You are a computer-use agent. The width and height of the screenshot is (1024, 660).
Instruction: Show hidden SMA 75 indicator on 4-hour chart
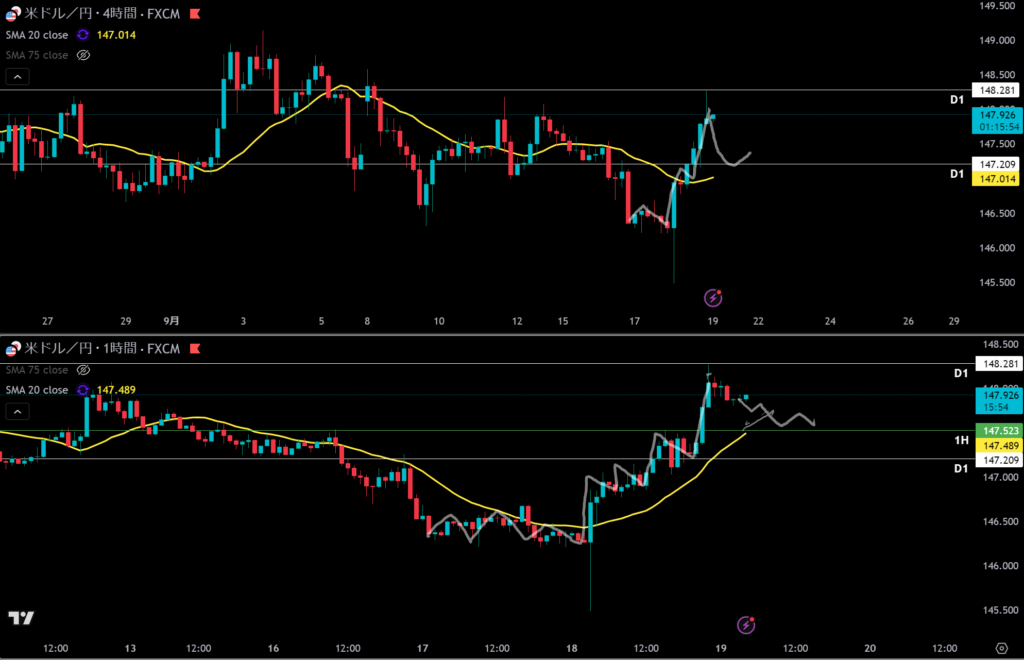pos(84,55)
